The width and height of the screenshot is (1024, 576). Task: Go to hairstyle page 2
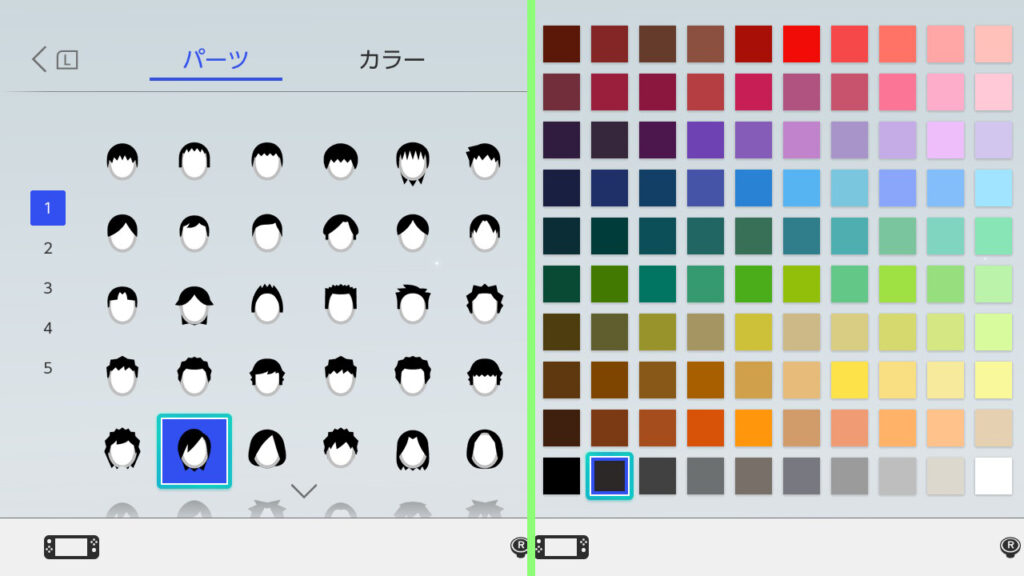[x=48, y=248]
